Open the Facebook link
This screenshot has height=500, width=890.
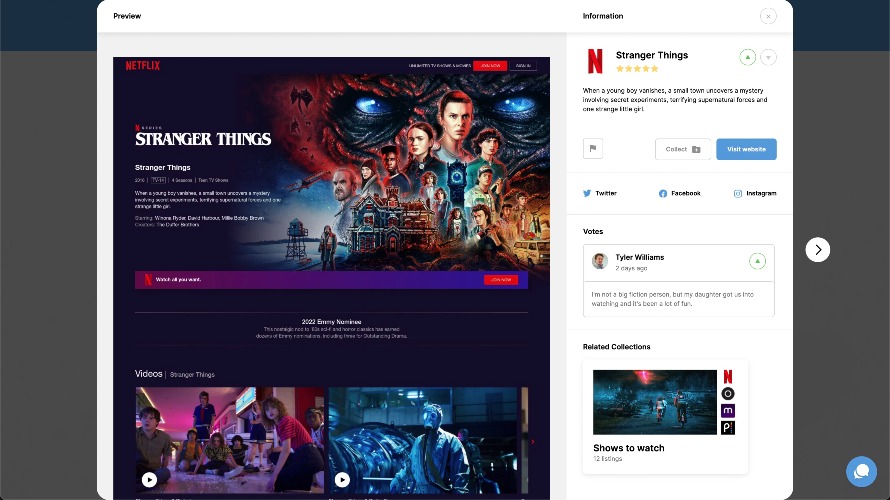tap(679, 194)
